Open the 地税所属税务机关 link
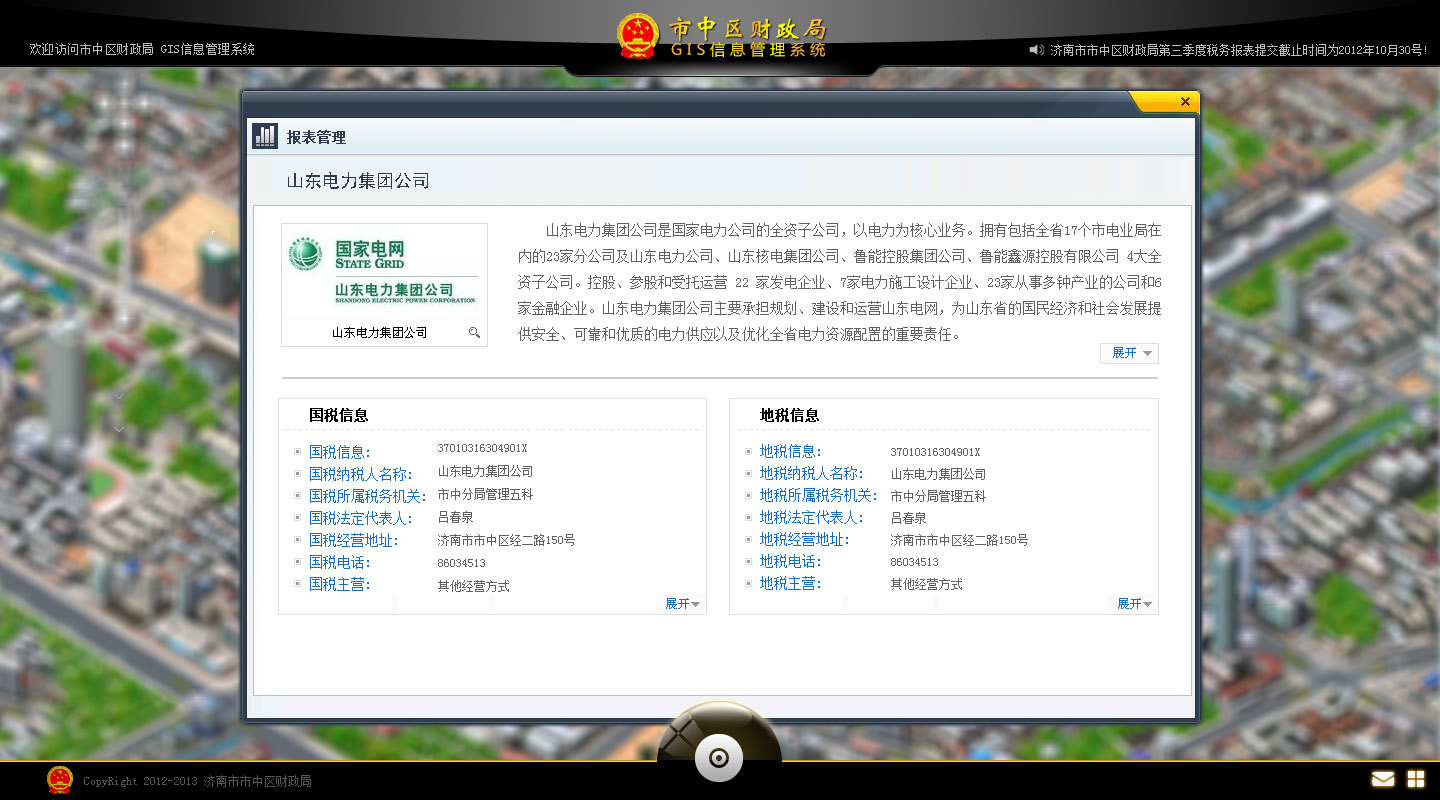This screenshot has height=800, width=1440. [818, 496]
